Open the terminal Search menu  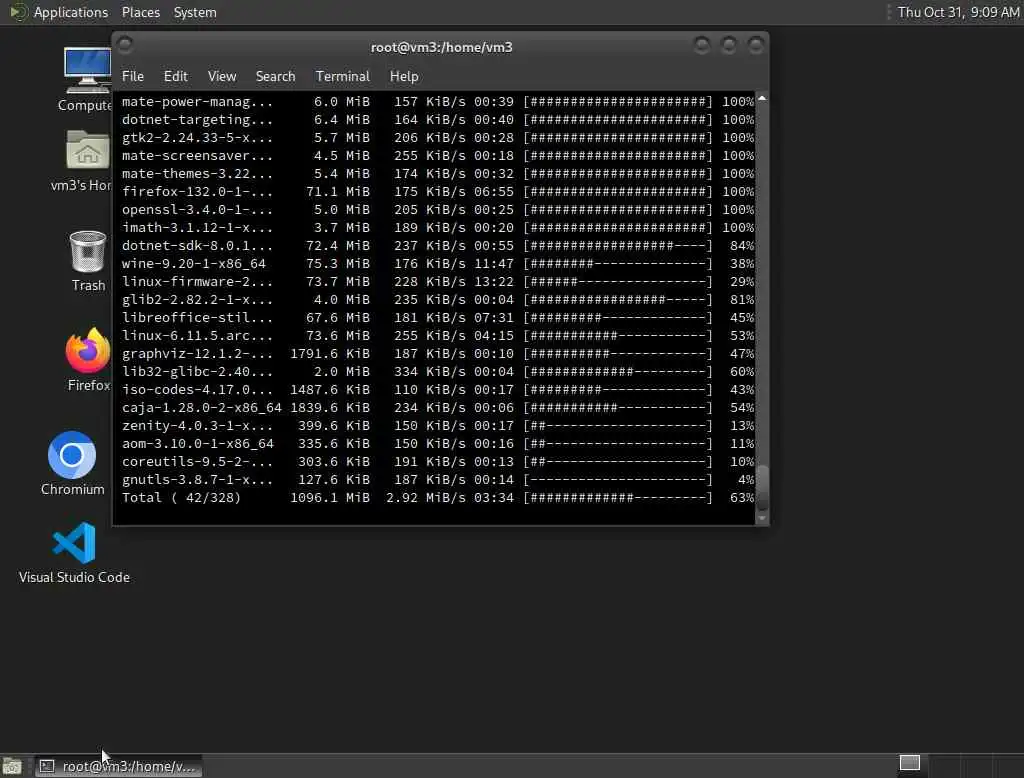click(x=276, y=76)
